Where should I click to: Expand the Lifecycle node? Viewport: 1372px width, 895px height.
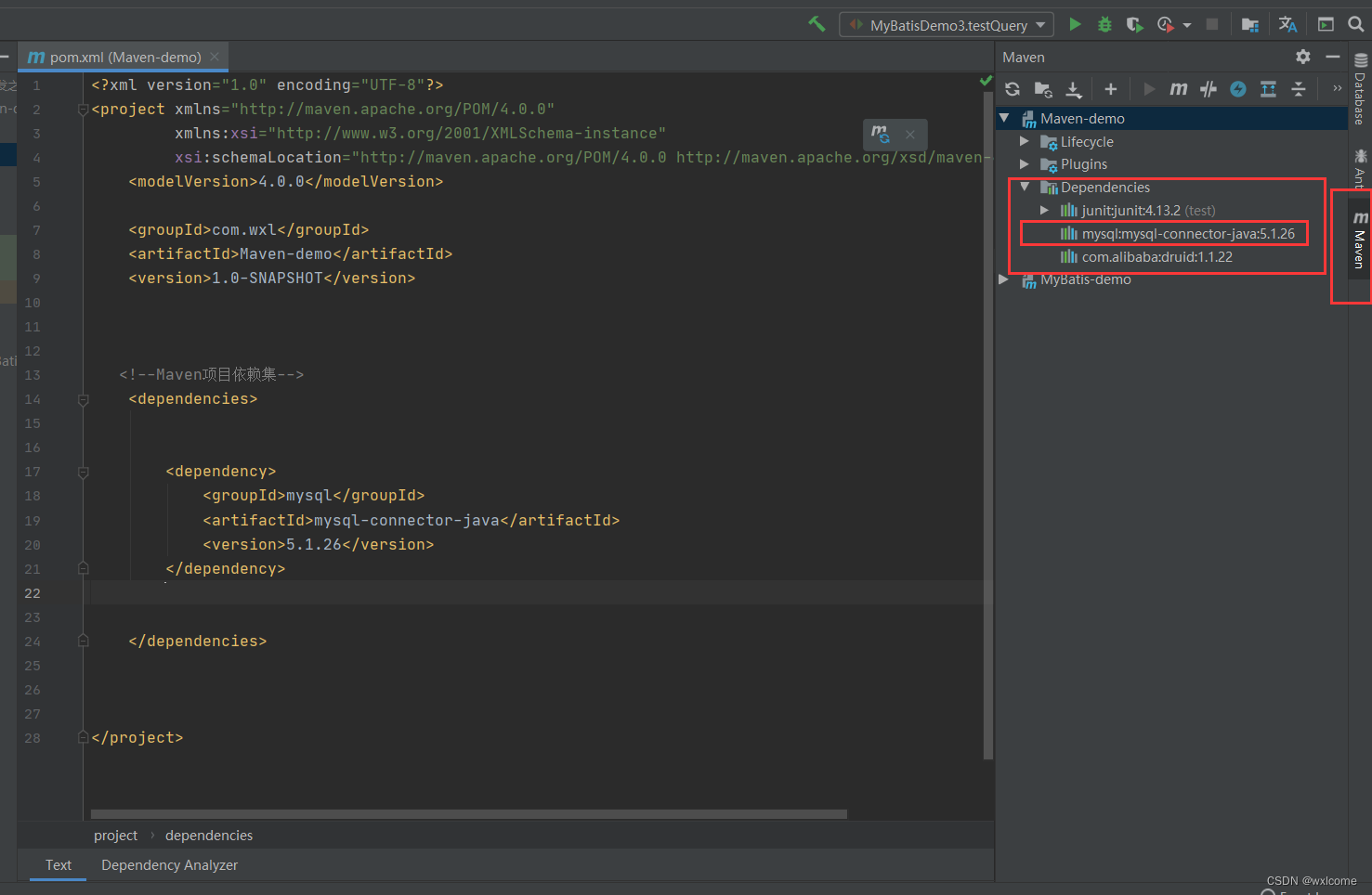[1025, 141]
